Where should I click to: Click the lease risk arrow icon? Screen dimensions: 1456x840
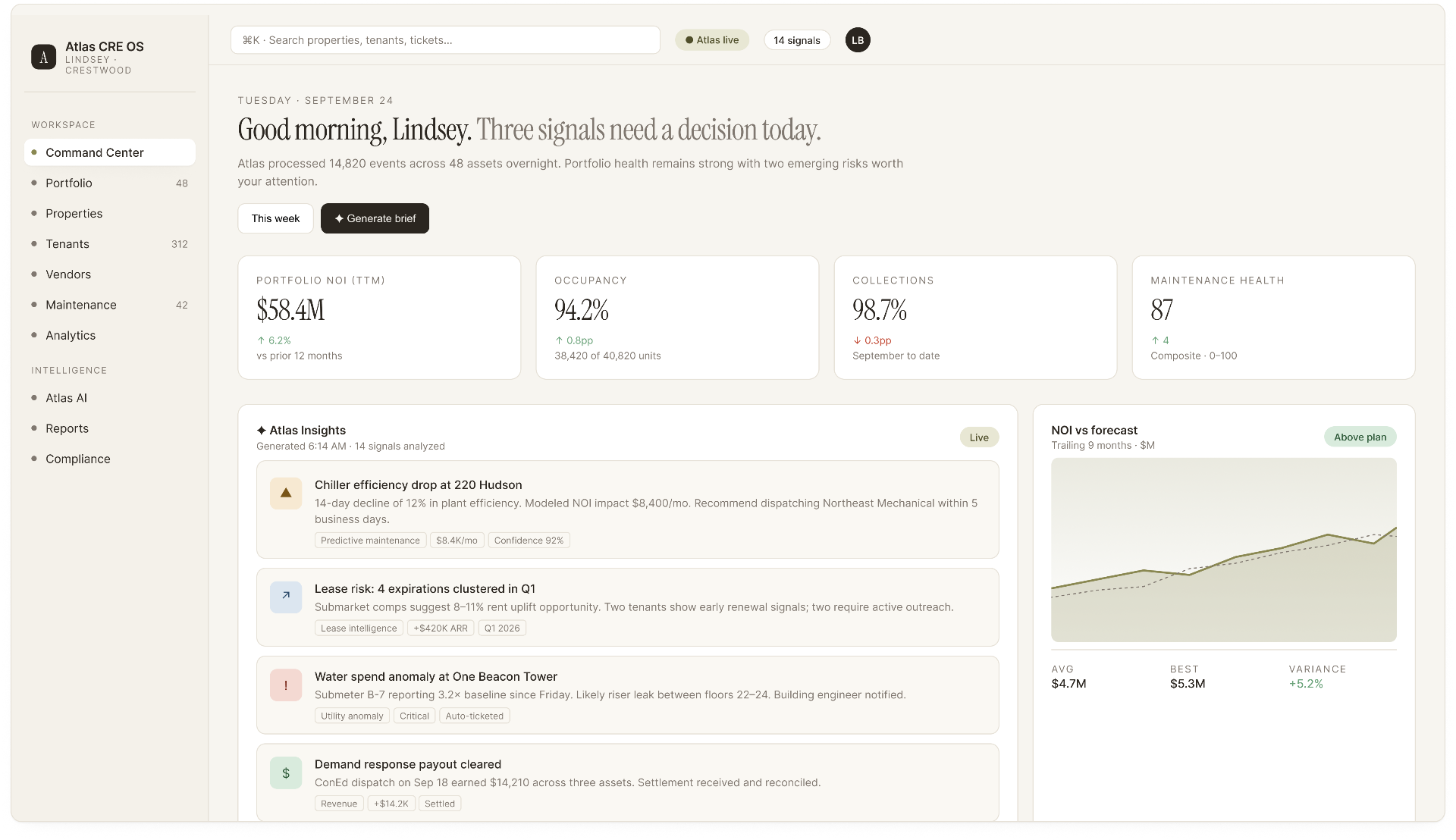286,597
